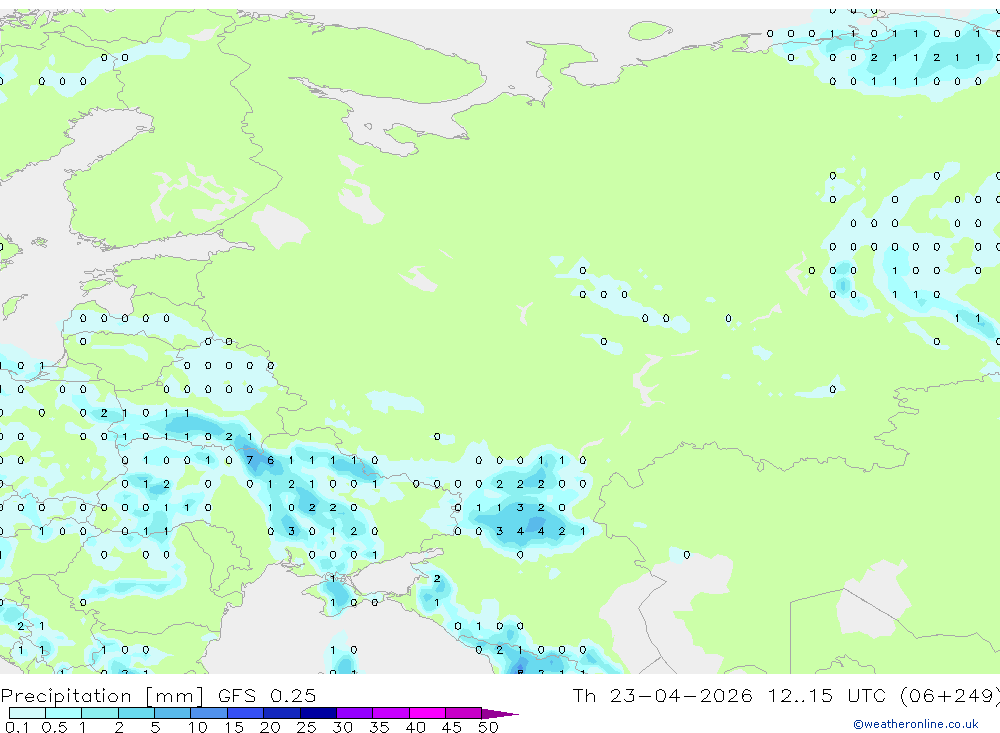Select the 1–2 mm turquoise legend swatch
Screen dimensions: 1000x733
click(99, 713)
